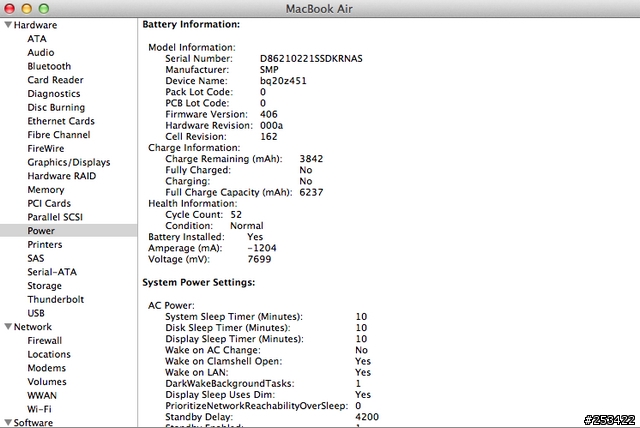This screenshot has width=640, height=428.
Task: Show Ethernet Cards information
Action: click(61, 121)
